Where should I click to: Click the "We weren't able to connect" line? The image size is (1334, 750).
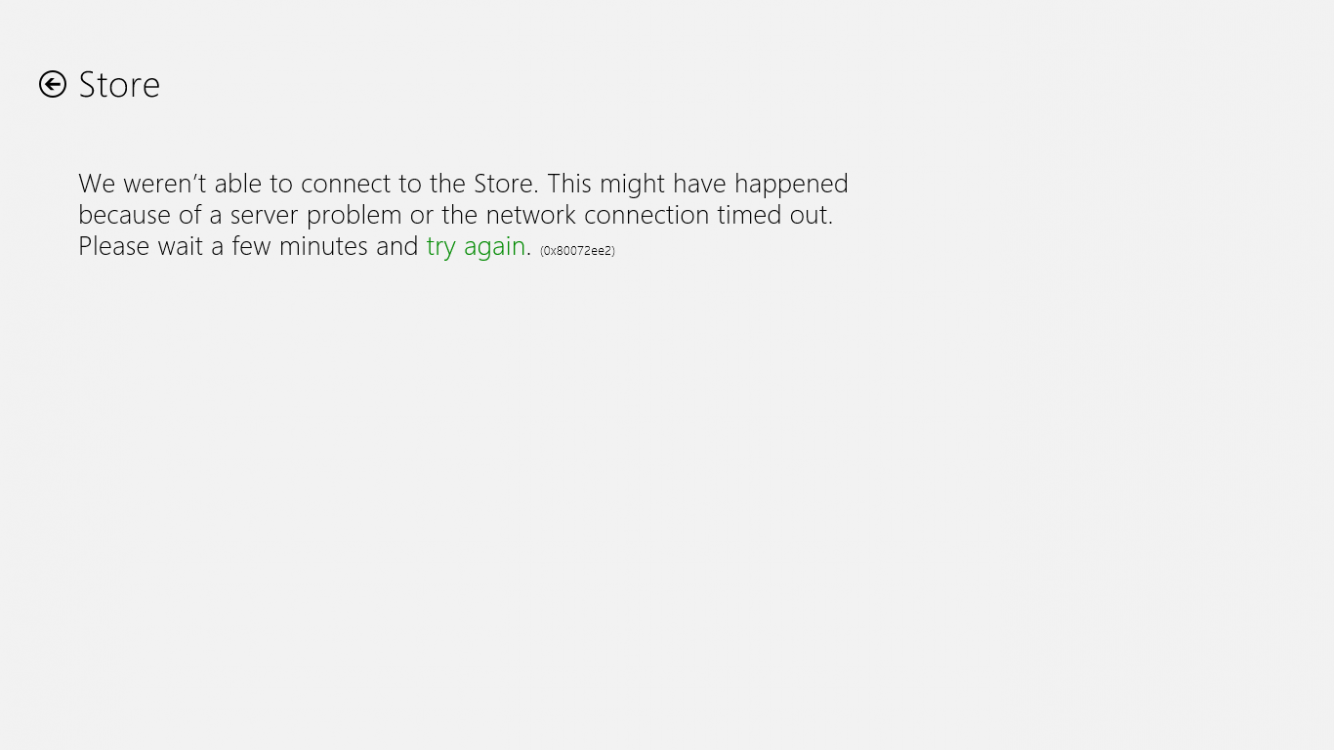pyautogui.click(x=463, y=184)
